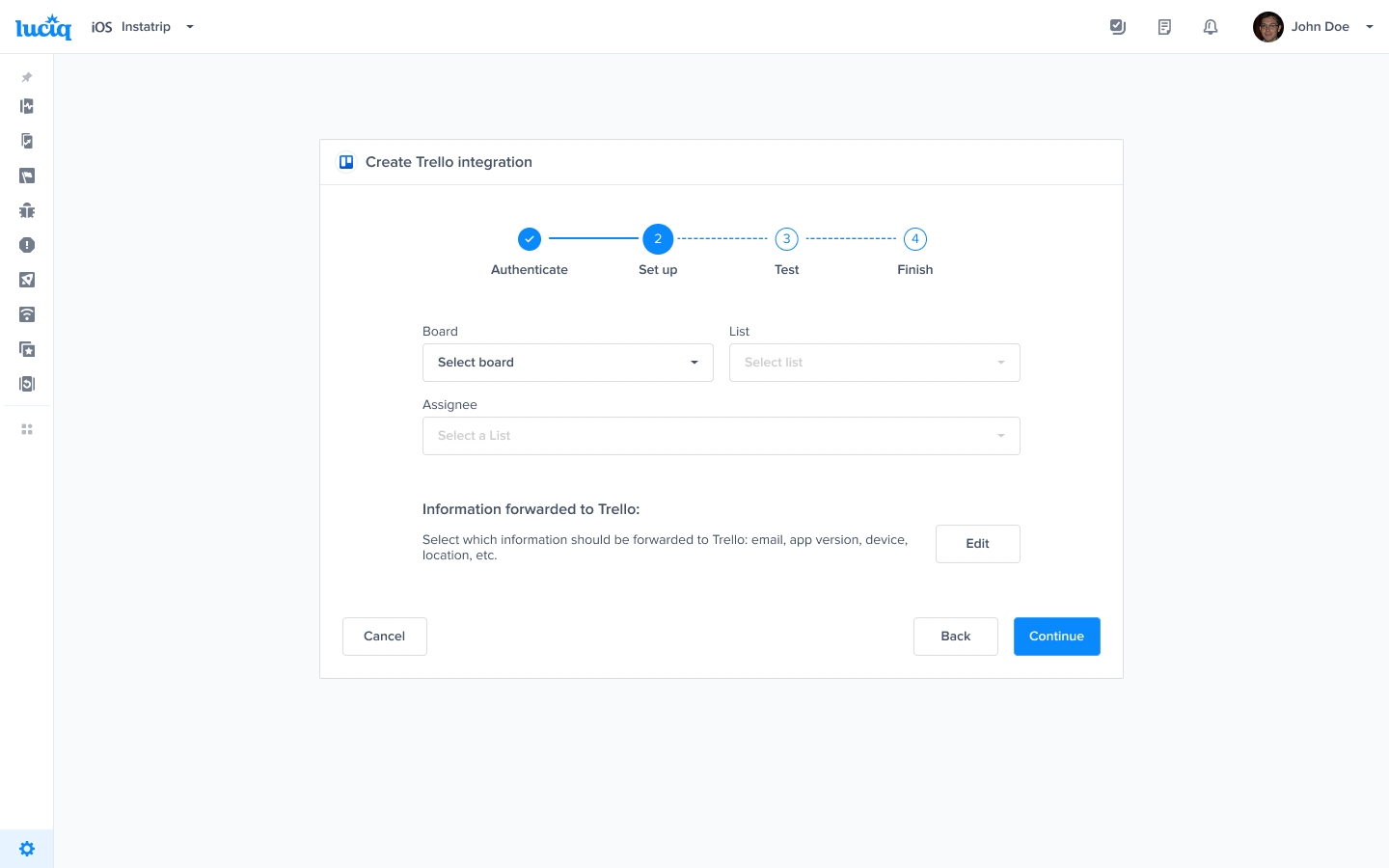
Task: Click the flag icon in left sidebar
Action: tap(27, 176)
